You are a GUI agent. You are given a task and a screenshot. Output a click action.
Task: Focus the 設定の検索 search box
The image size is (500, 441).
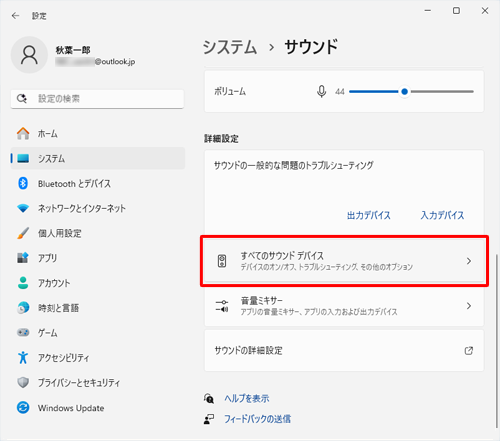click(x=97, y=99)
